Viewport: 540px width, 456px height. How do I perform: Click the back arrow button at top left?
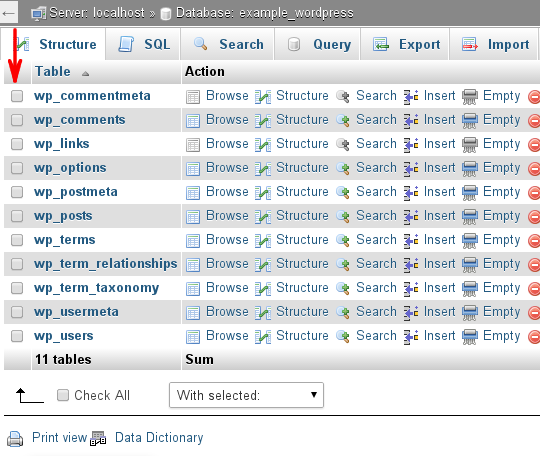point(8,13)
